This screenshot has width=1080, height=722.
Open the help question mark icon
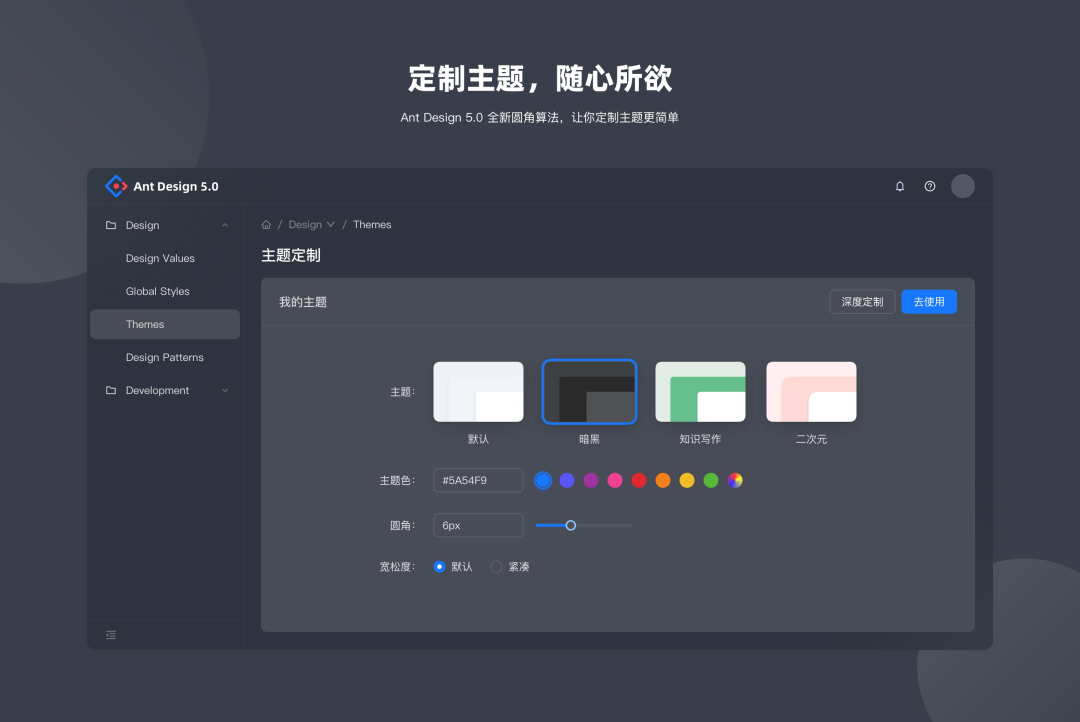pyautogui.click(x=930, y=186)
